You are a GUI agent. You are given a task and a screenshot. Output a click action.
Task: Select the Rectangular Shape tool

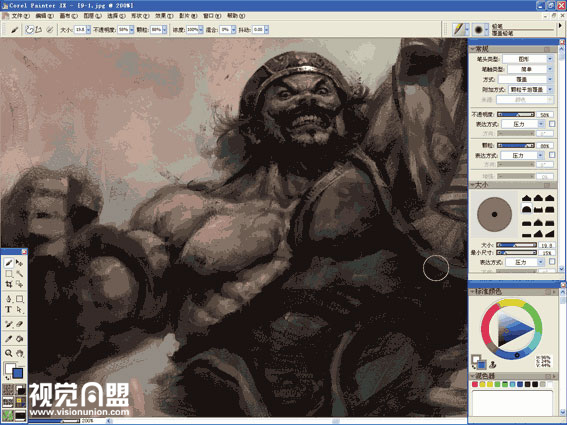(20, 299)
